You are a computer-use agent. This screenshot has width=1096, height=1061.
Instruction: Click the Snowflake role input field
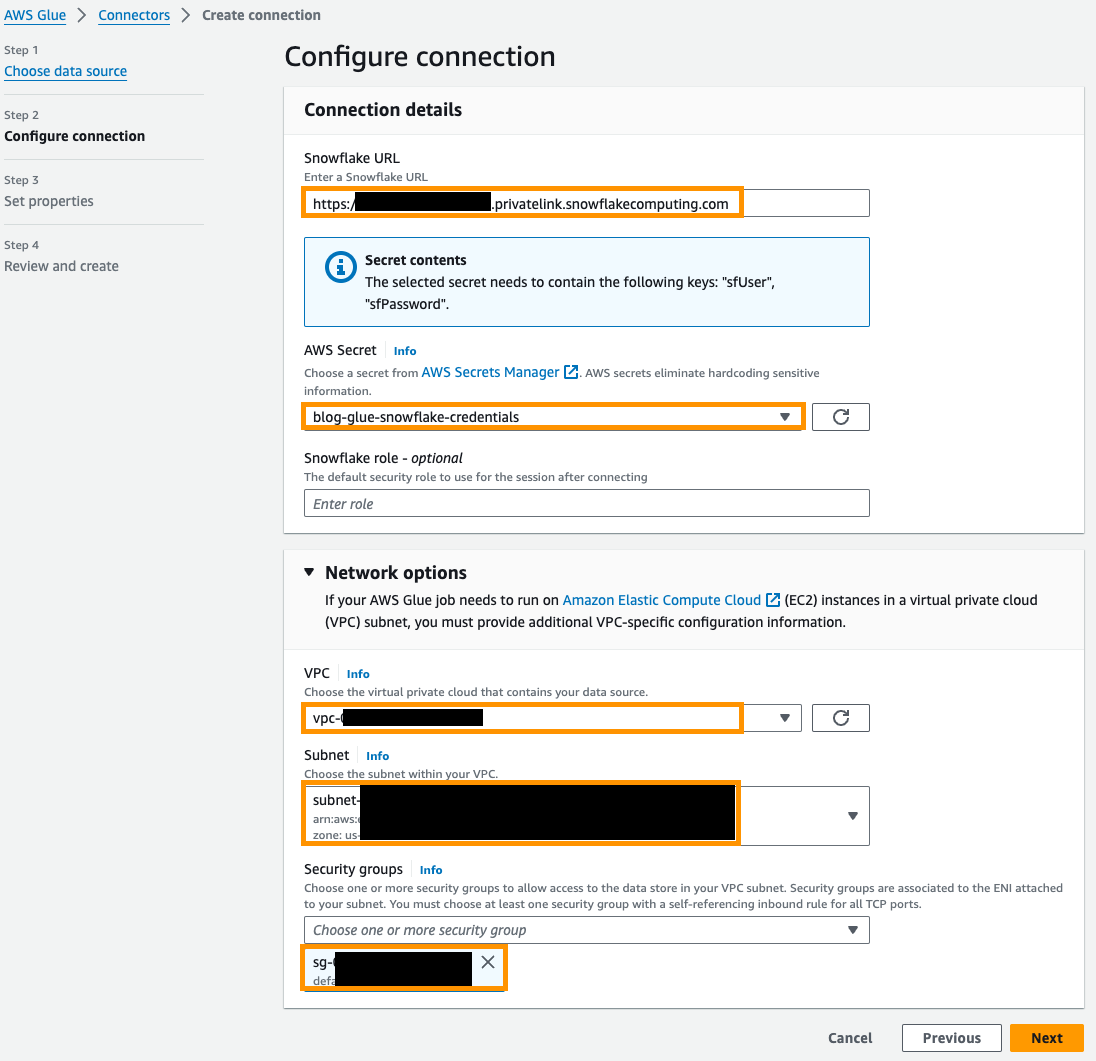coord(586,503)
